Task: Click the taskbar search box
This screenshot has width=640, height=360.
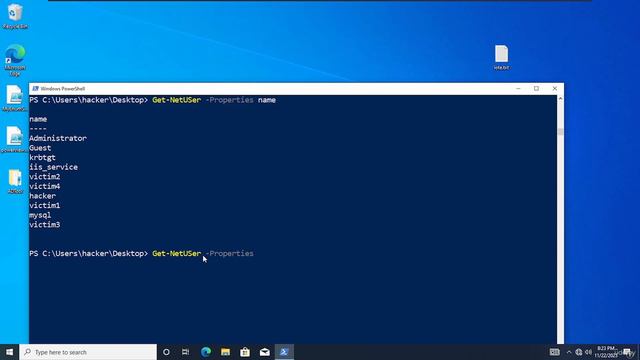Action: pyautogui.click(x=88, y=352)
